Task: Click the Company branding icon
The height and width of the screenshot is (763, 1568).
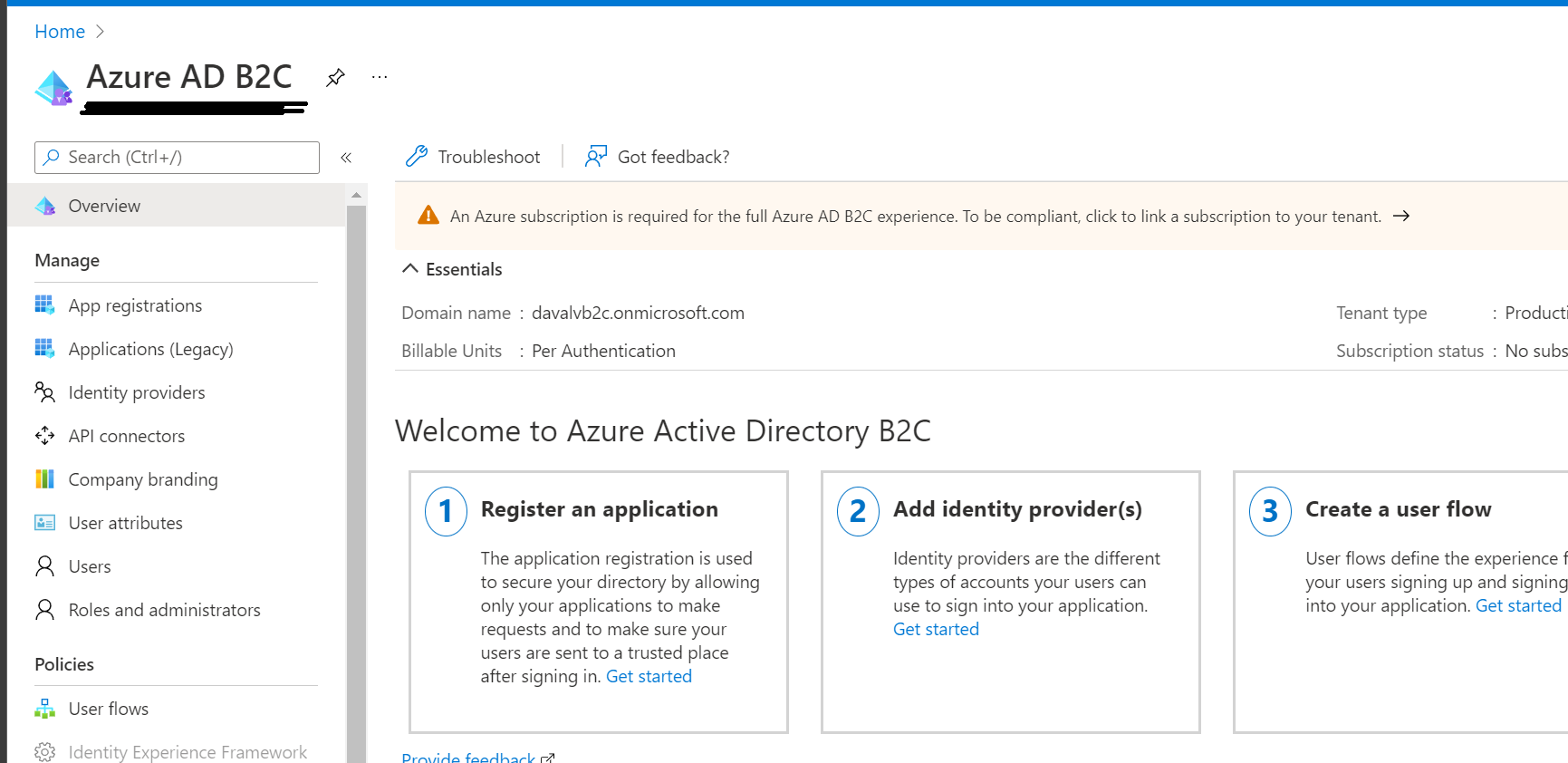Action: pos(44,479)
